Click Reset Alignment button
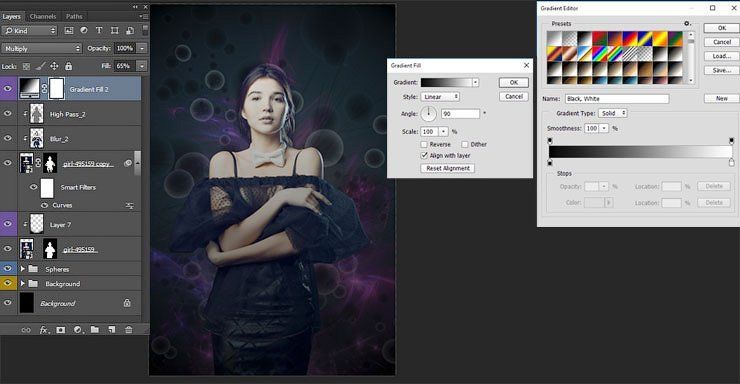Image resolution: width=740 pixels, height=384 pixels. [x=447, y=168]
